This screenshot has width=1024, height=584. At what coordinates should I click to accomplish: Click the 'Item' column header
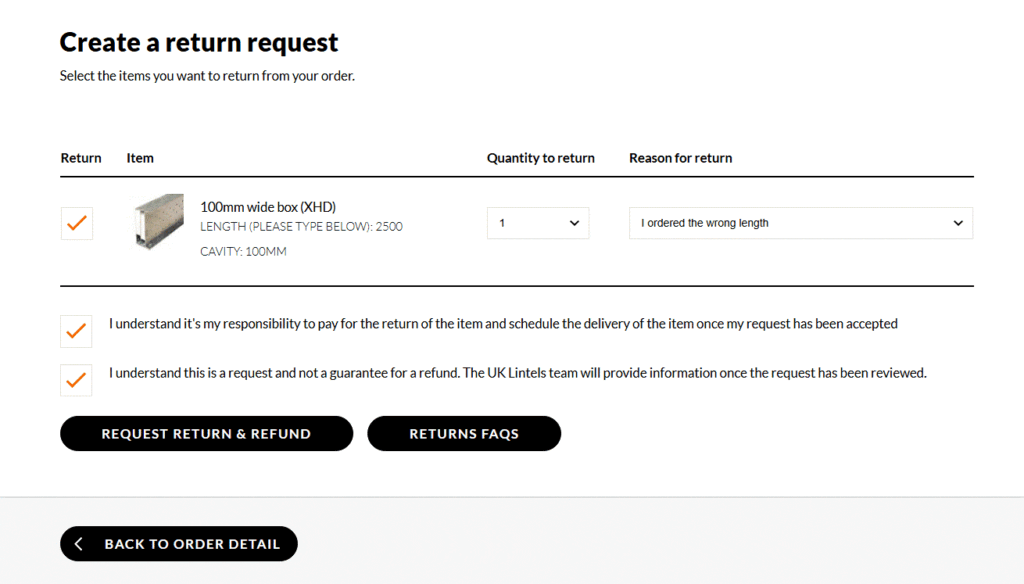[140, 158]
